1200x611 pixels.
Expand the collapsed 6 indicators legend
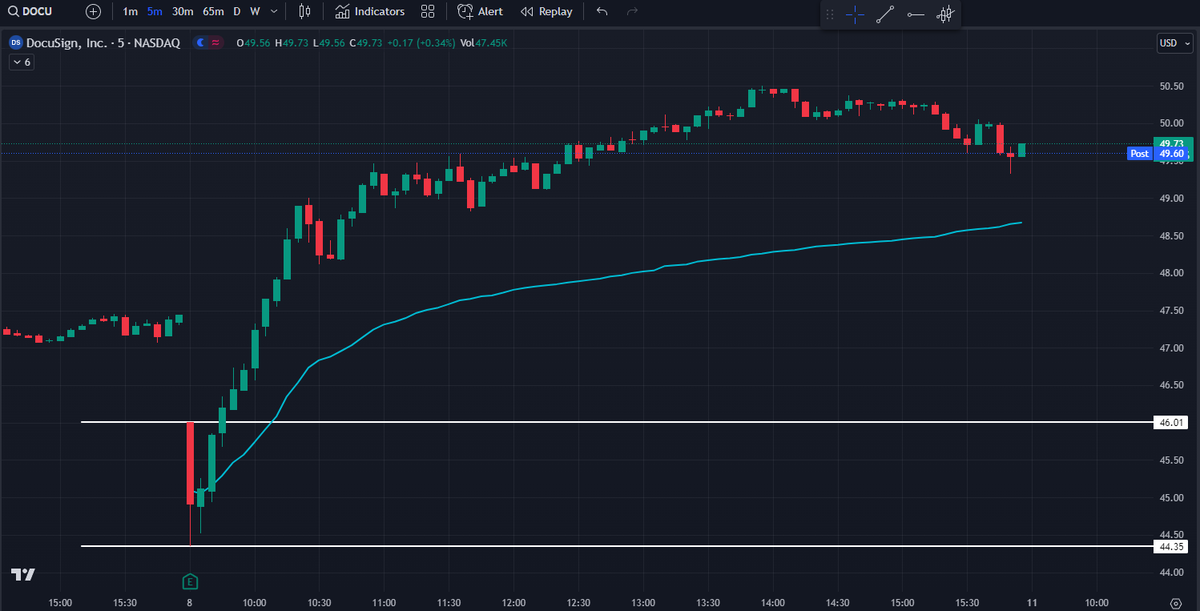point(21,62)
